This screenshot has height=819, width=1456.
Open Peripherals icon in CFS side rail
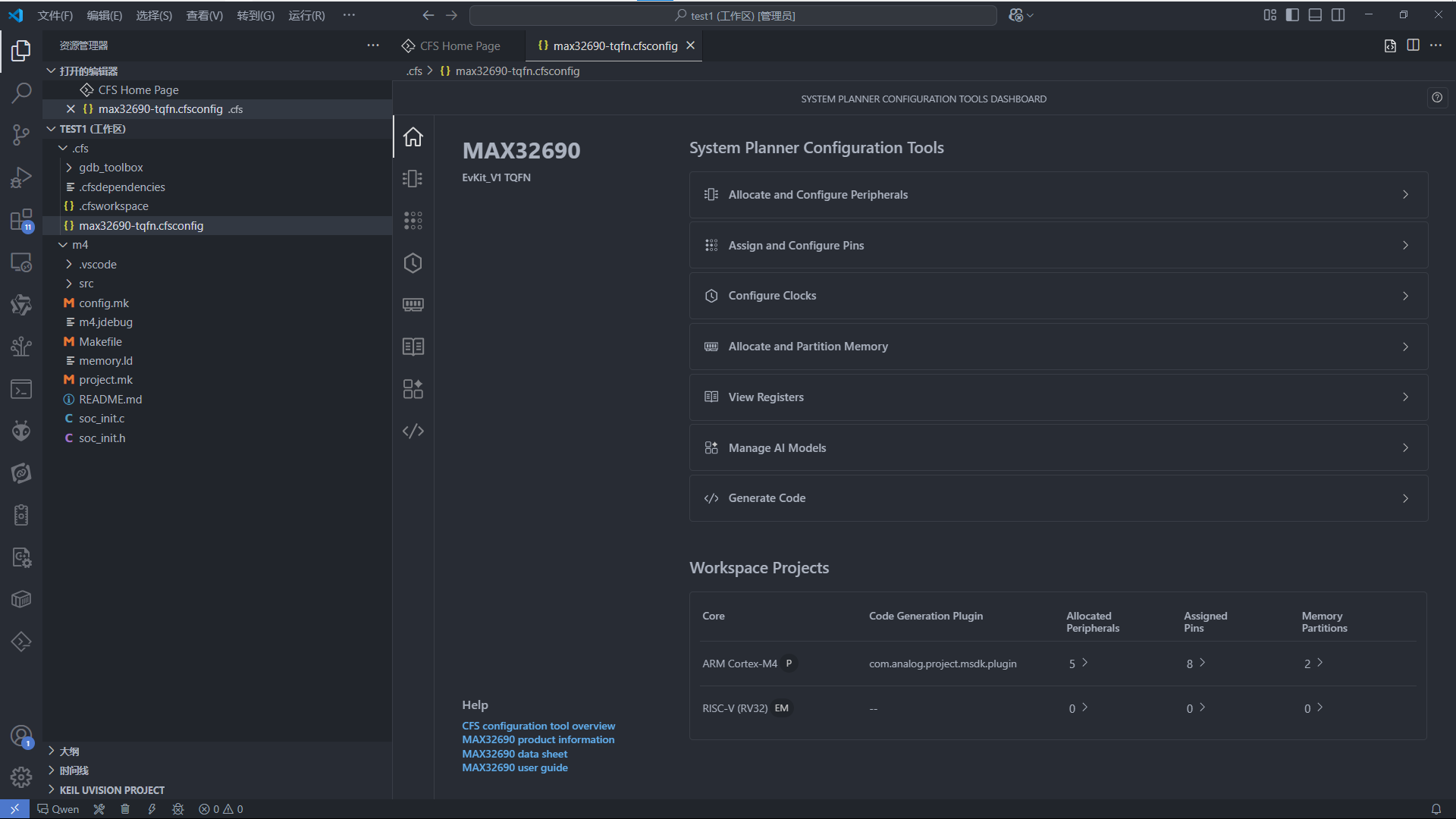click(x=413, y=178)
